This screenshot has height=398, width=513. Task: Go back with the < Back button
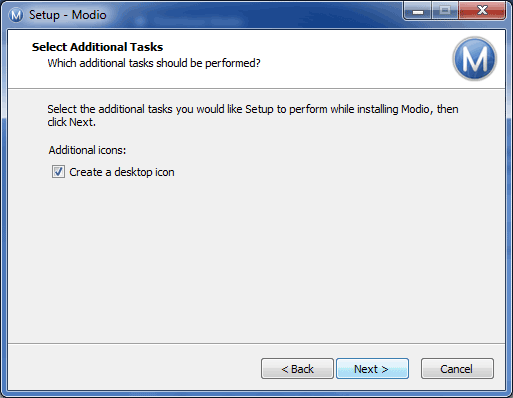pos(297,369)
